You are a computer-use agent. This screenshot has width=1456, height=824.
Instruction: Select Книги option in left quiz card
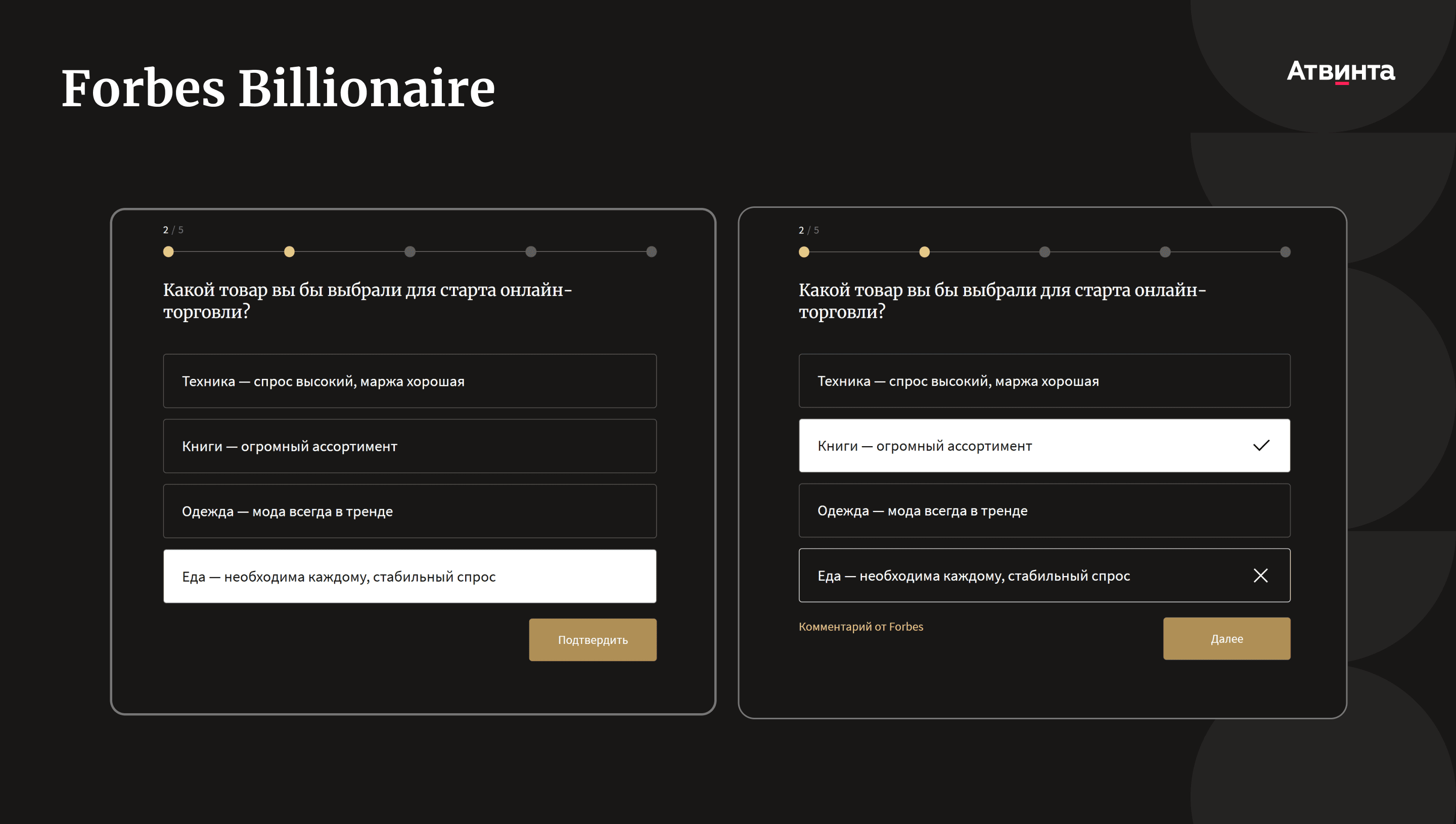coord(409,446)
